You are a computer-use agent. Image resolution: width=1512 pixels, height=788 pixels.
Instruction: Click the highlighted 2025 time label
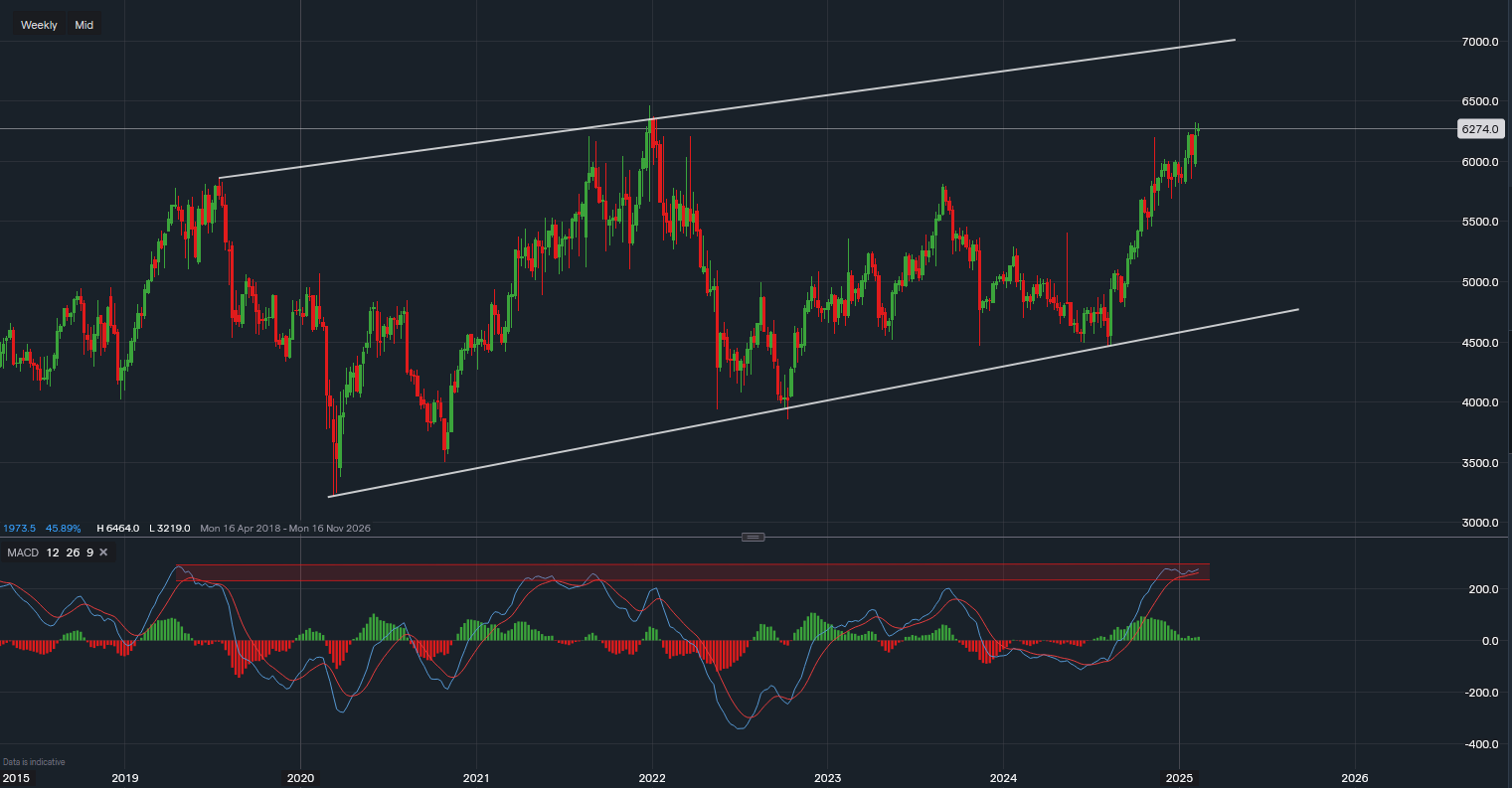tap(1179, 776)
